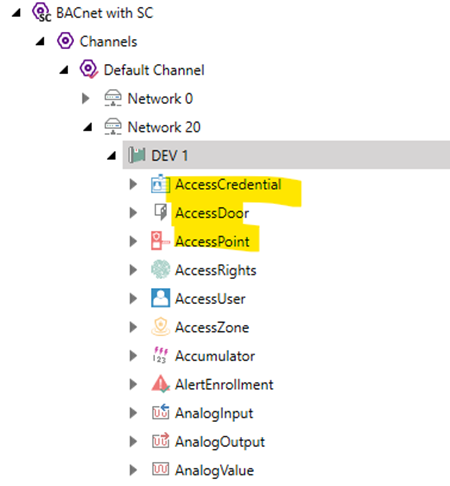The height and width of the screenshot is (486, 450).
Task: Collapse the Network 20 node
Action: click(88, 127)
